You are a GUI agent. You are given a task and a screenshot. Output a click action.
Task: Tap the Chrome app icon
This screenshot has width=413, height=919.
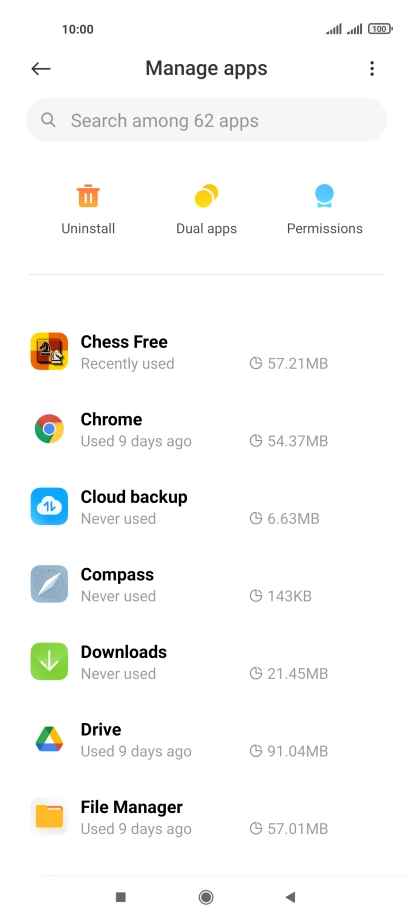(49, 428)
